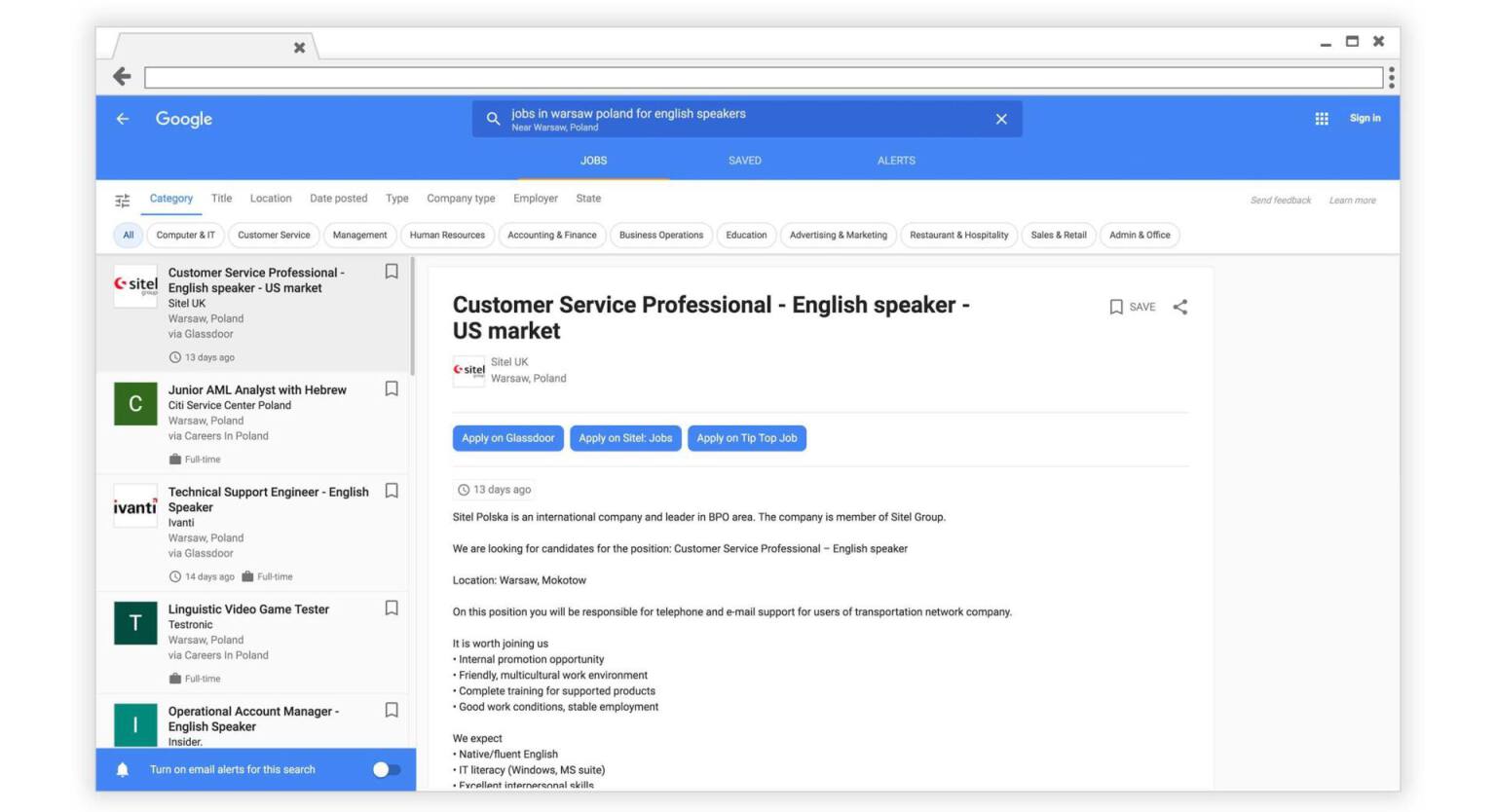Switch to the SAVED tab
This screenshot has height=812, width=1496.
[745, 161]
